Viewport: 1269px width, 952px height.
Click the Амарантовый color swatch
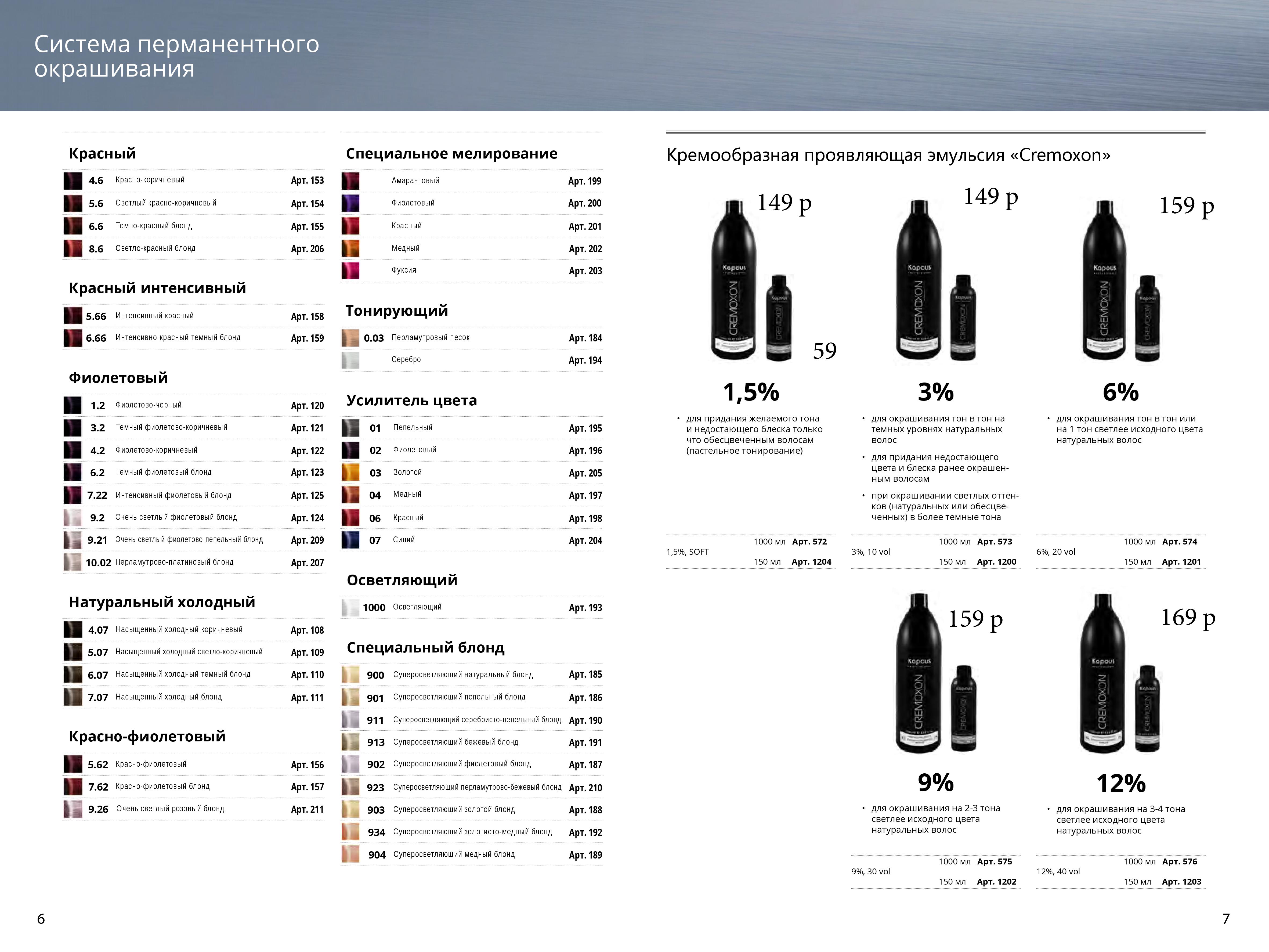(350, 181)
